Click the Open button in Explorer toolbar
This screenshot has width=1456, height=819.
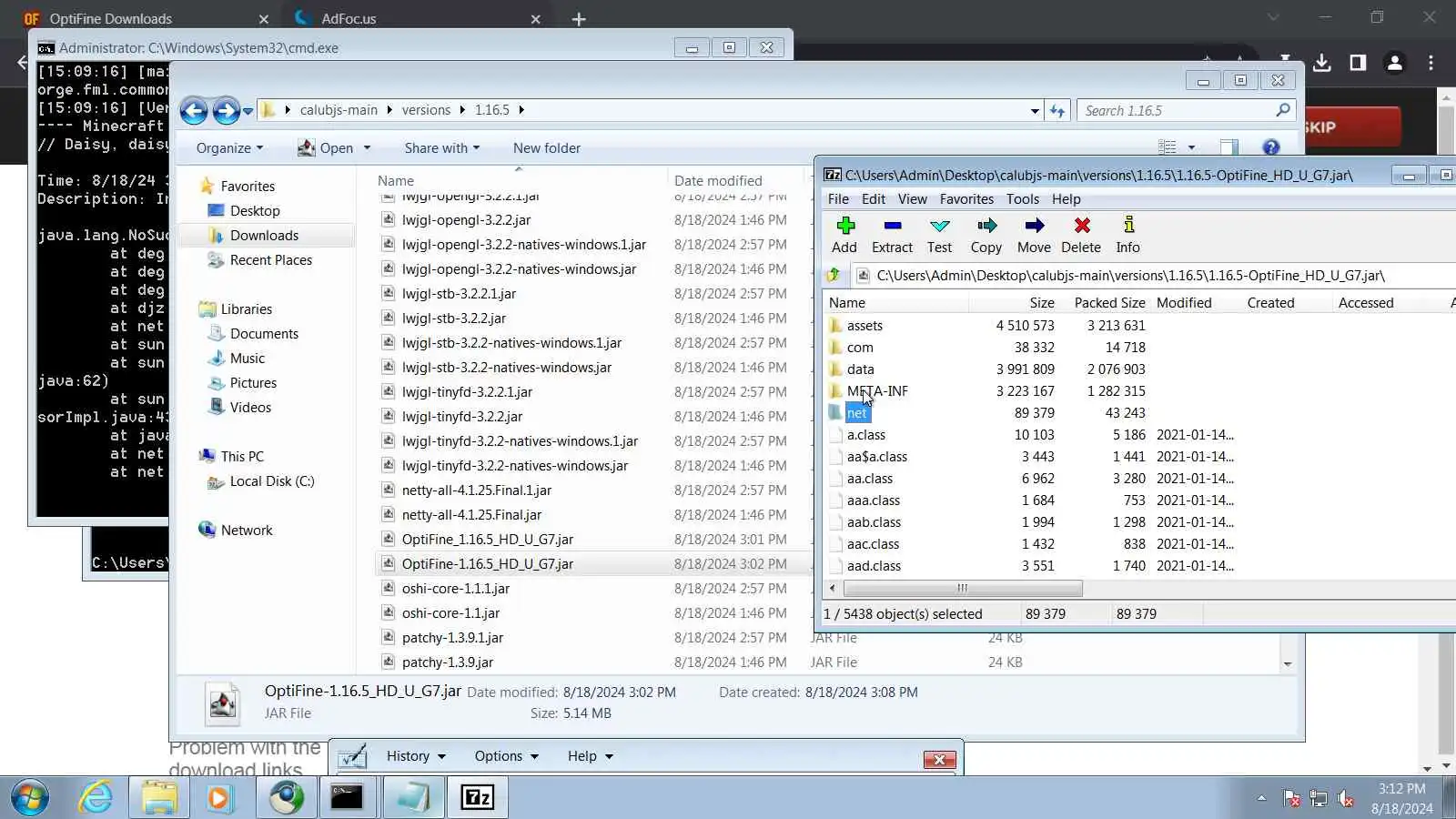pos(326,147)
